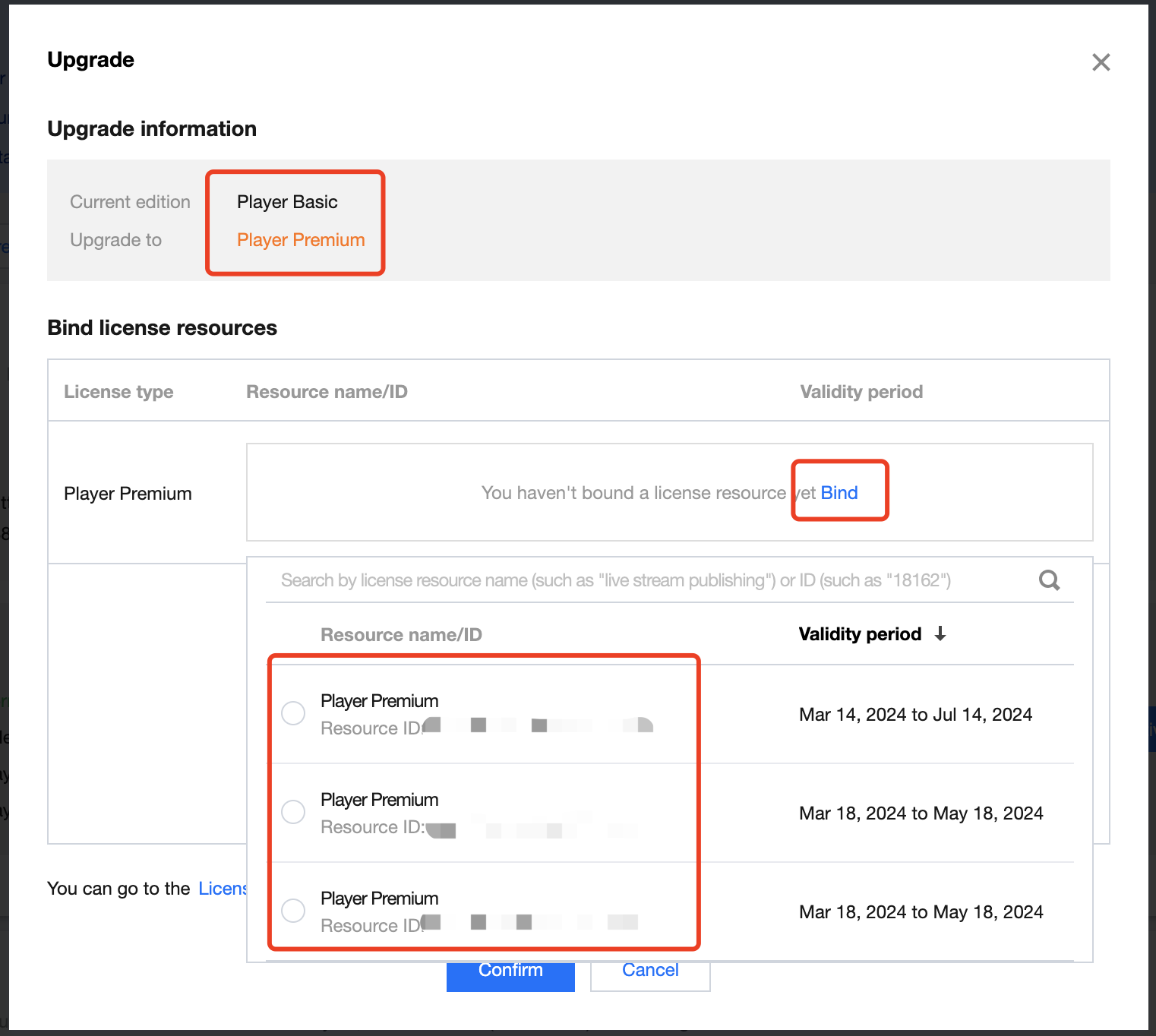The width and height of the screenshot is (1156, 1036).
Task: Select the second Player Premium resource radio
Action: coord(293,812)
